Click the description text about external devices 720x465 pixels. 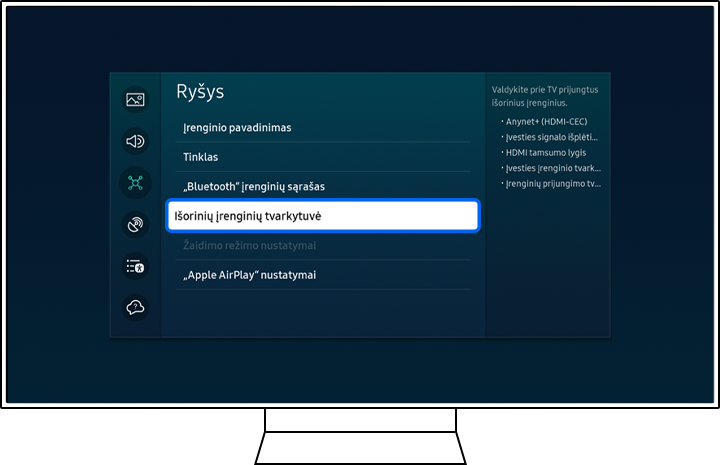(x=545, y=96)
